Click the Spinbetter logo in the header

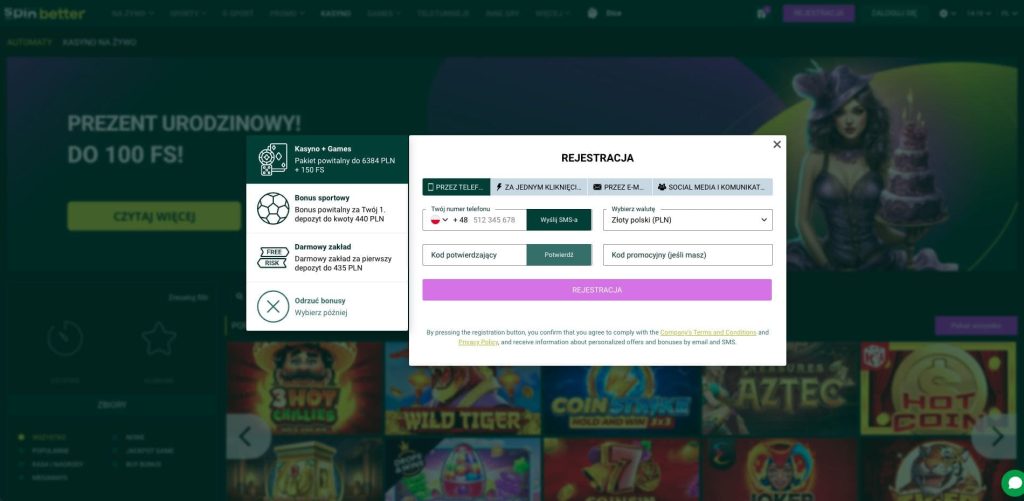click(44, 14)
